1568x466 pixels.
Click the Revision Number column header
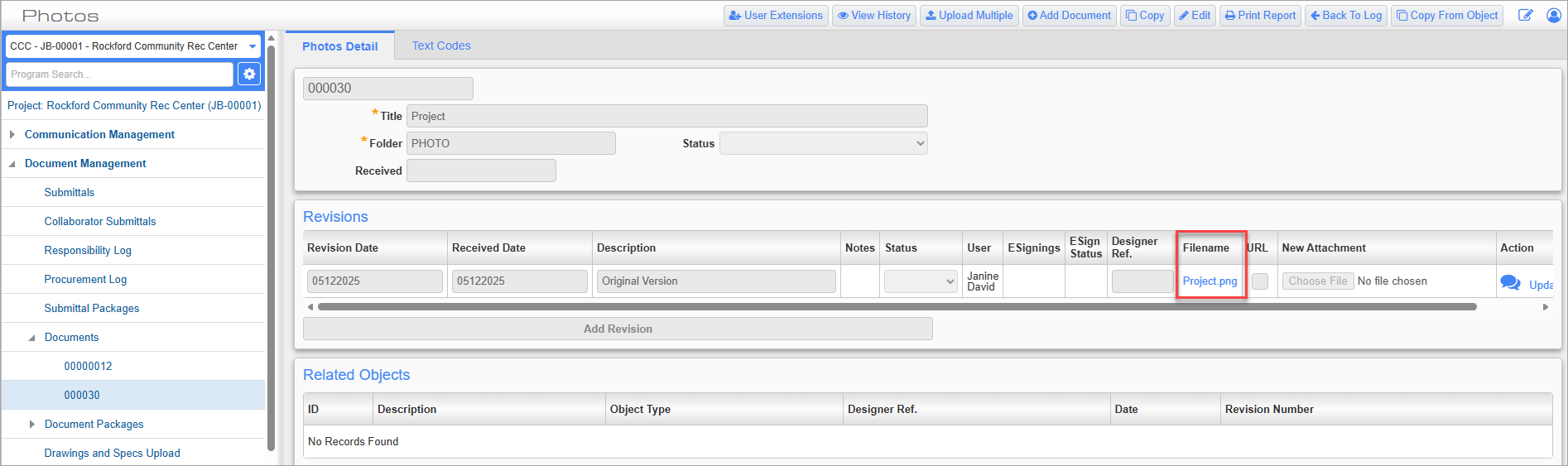tap(1387, 409)
